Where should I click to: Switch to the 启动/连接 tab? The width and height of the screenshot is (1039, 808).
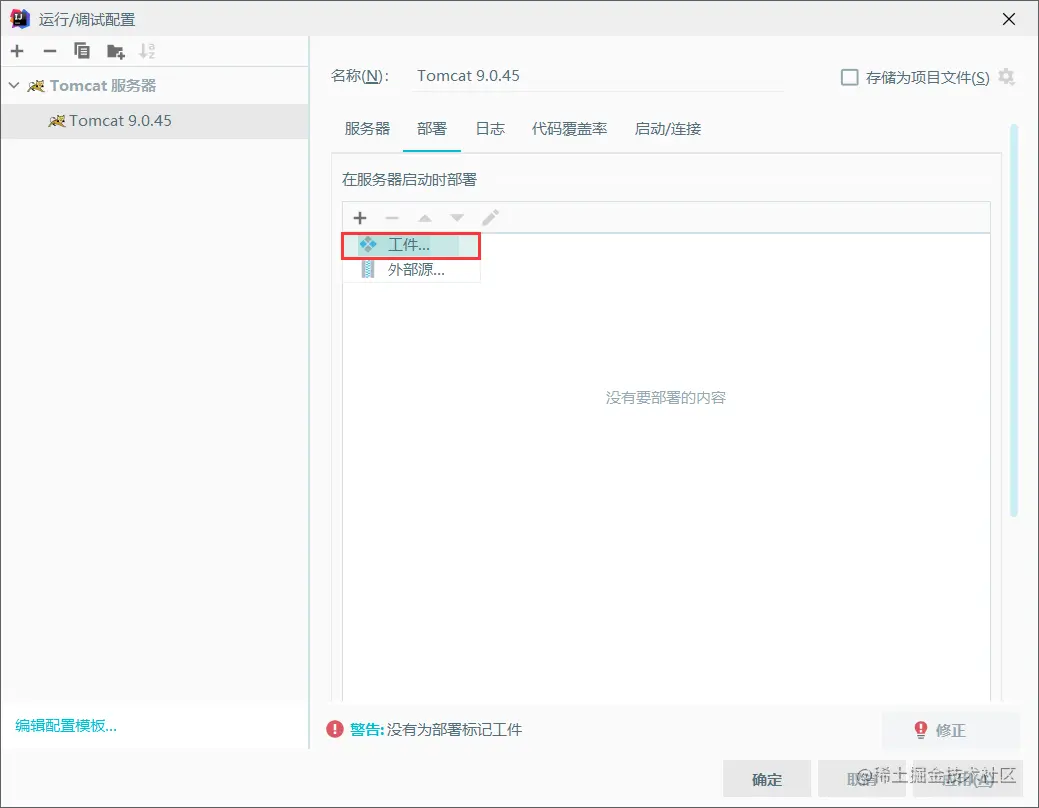pos(668,129)
